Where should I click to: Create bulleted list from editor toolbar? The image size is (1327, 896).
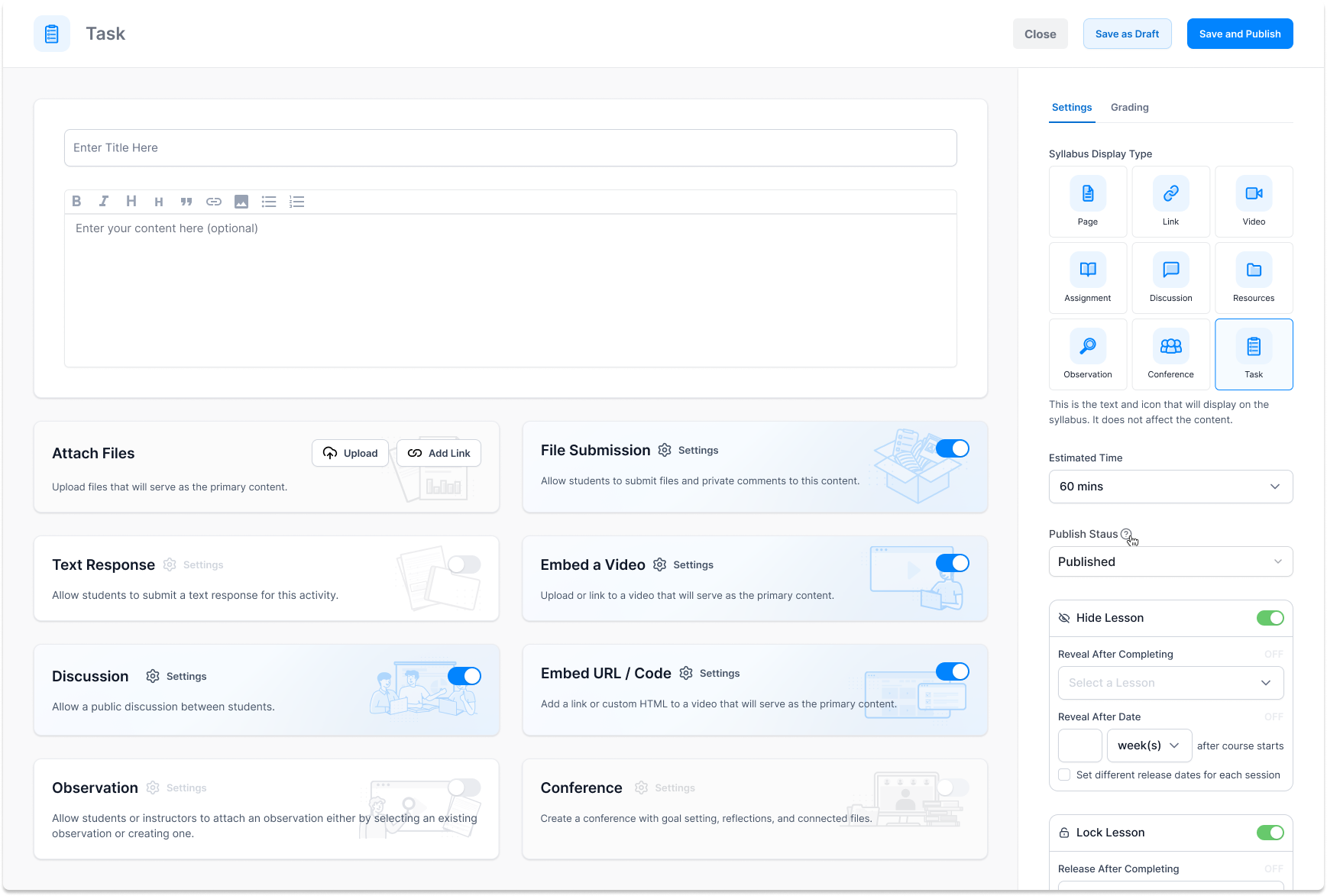click(269, 202)
